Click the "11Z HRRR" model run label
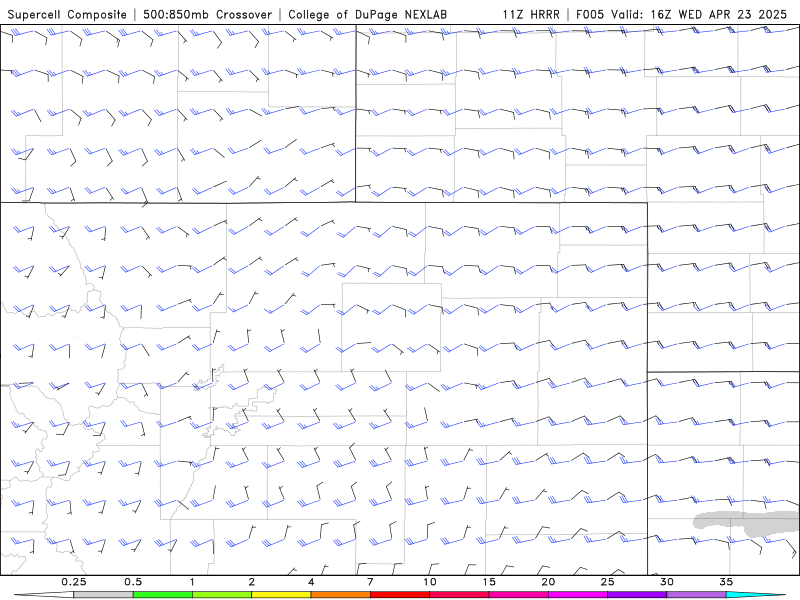 coord(531,14)
